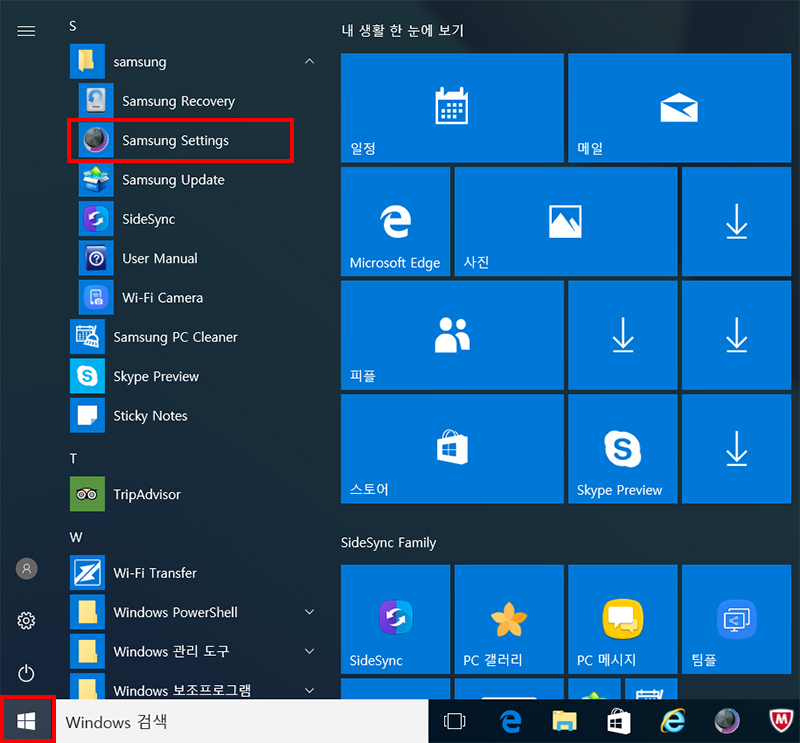Open Skype Preview in the app list

click(196, 376)
